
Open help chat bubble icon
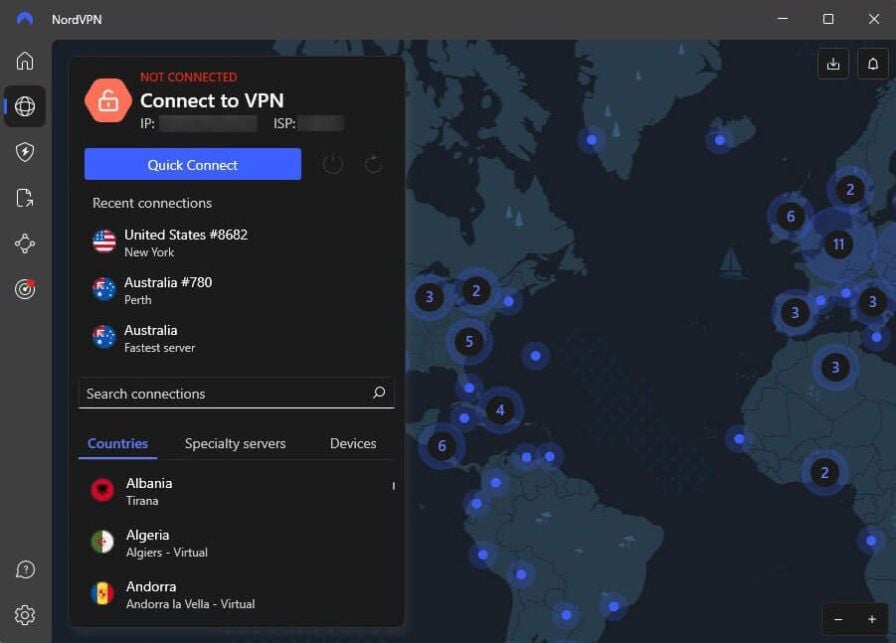pyautogui.click(x=25, y=570)
